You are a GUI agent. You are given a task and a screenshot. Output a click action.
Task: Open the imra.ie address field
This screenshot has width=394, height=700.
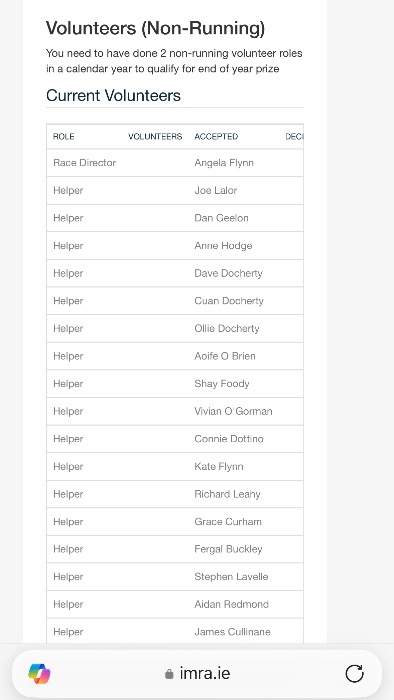[x=197, y=674]
